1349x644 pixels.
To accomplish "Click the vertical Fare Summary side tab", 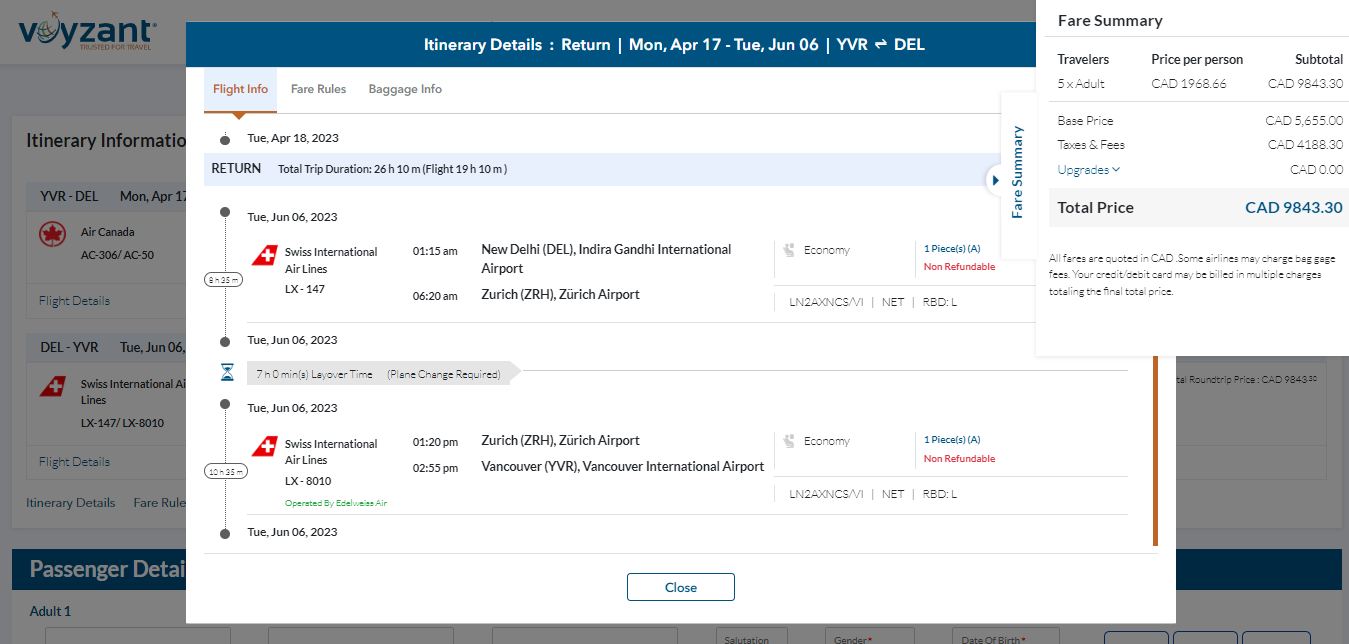I will 1018,172.
